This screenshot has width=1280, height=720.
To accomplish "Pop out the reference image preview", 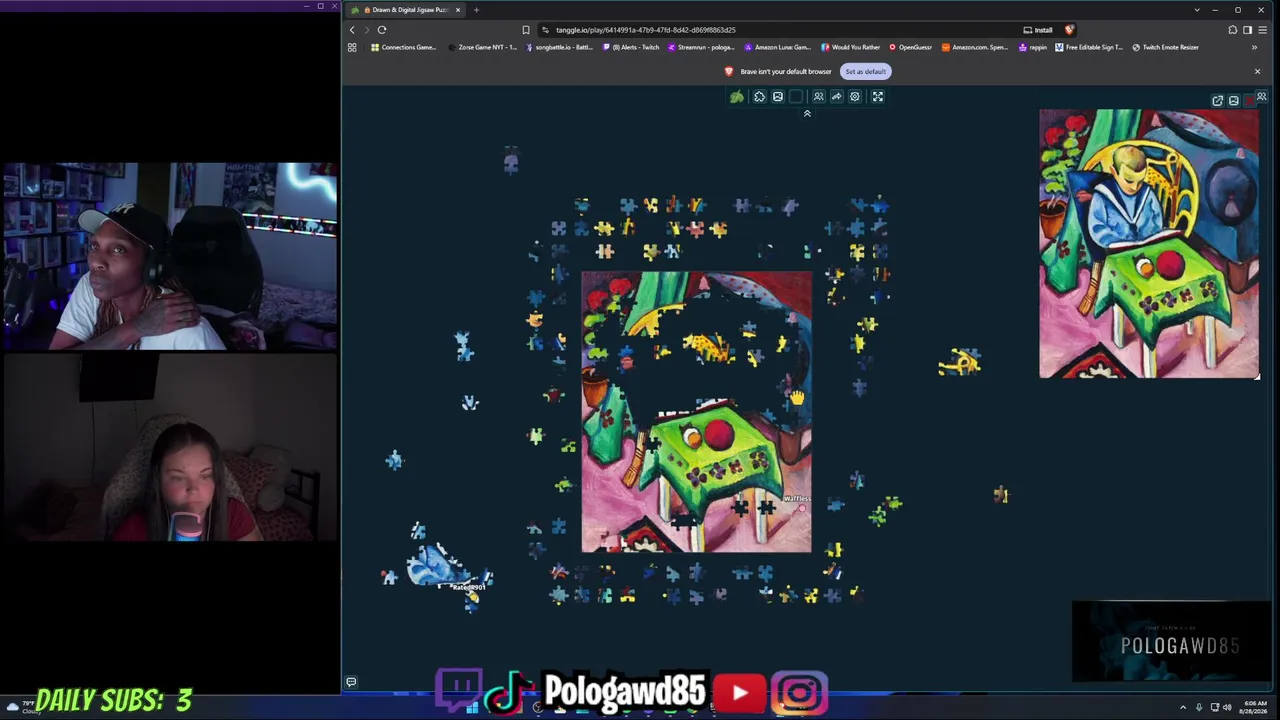I will [1217, 101].
